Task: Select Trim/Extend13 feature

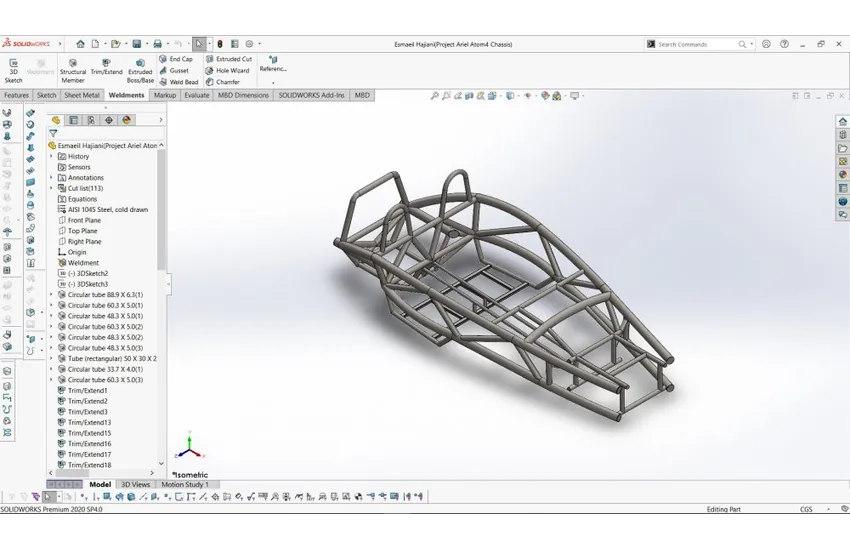Action: pyautogui.click(x=84, y=423)
